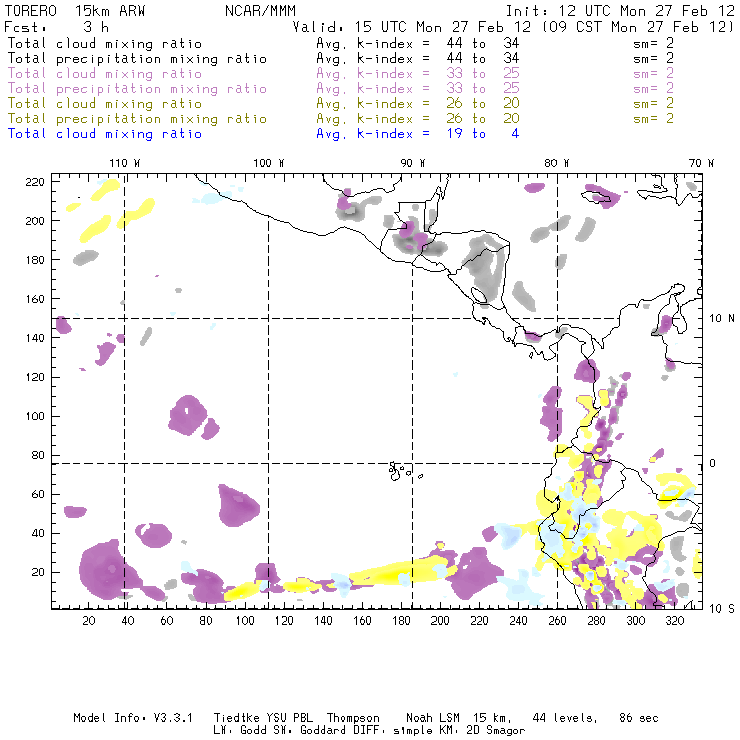Screen dimensions: 740x740
Task: Click '280' on the horizontal axis
Action: [596, 621]
